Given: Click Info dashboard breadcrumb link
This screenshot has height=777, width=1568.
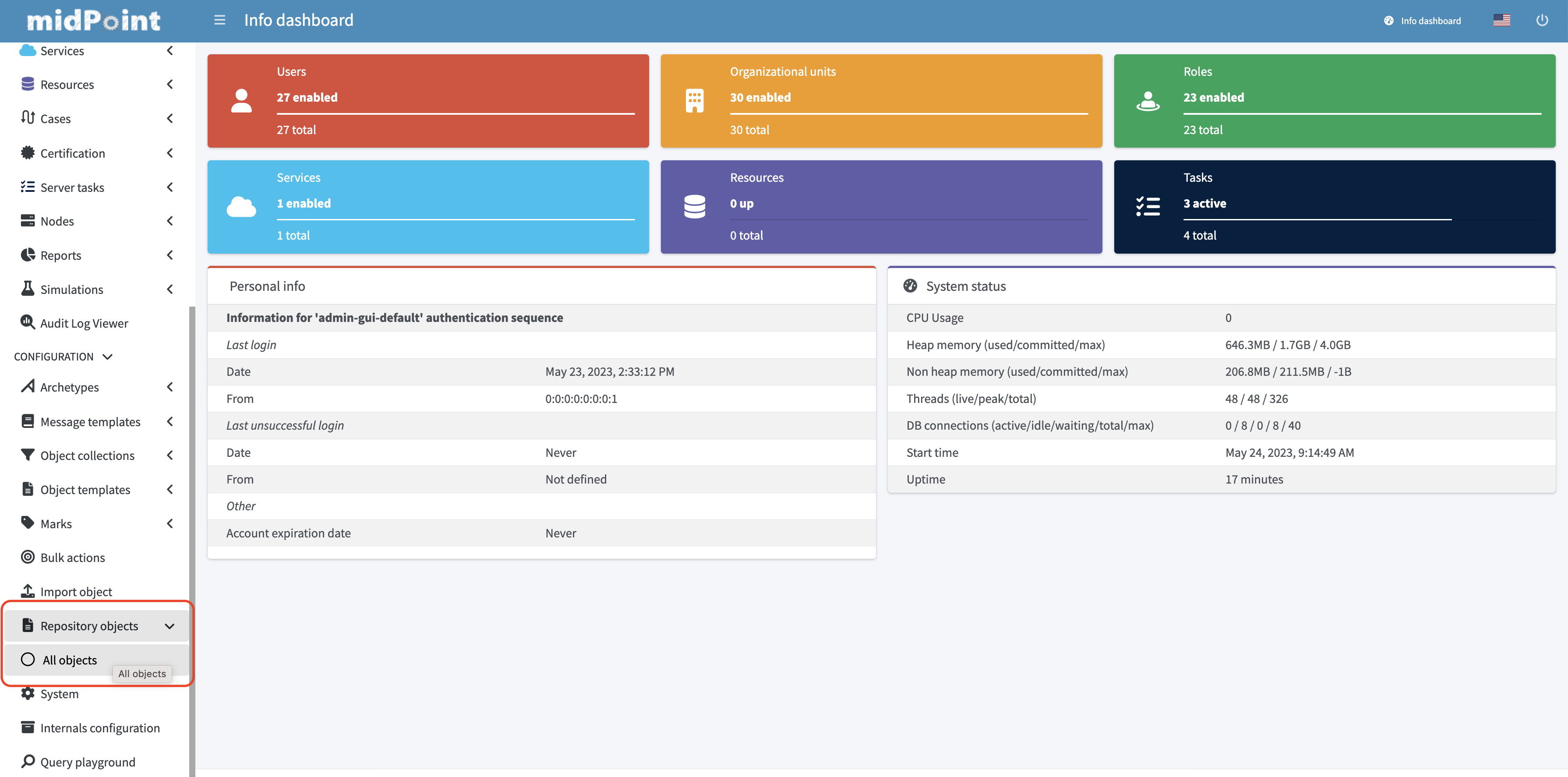Looking at the screenshot, I should pos(1430,21).
